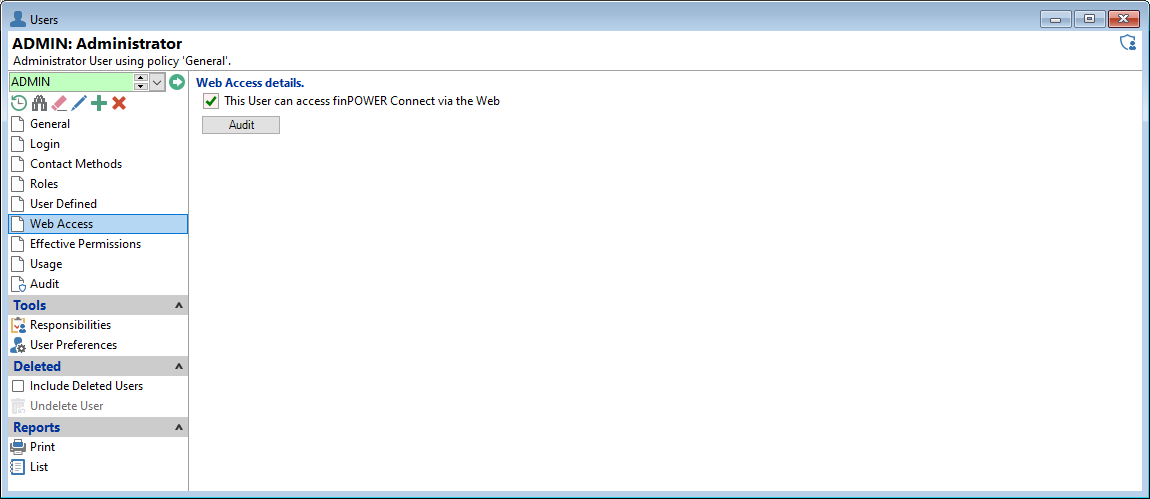Open the ADMIN user dropdown arrow
This screenshot has height=499, width=1150.
(158, 82)
